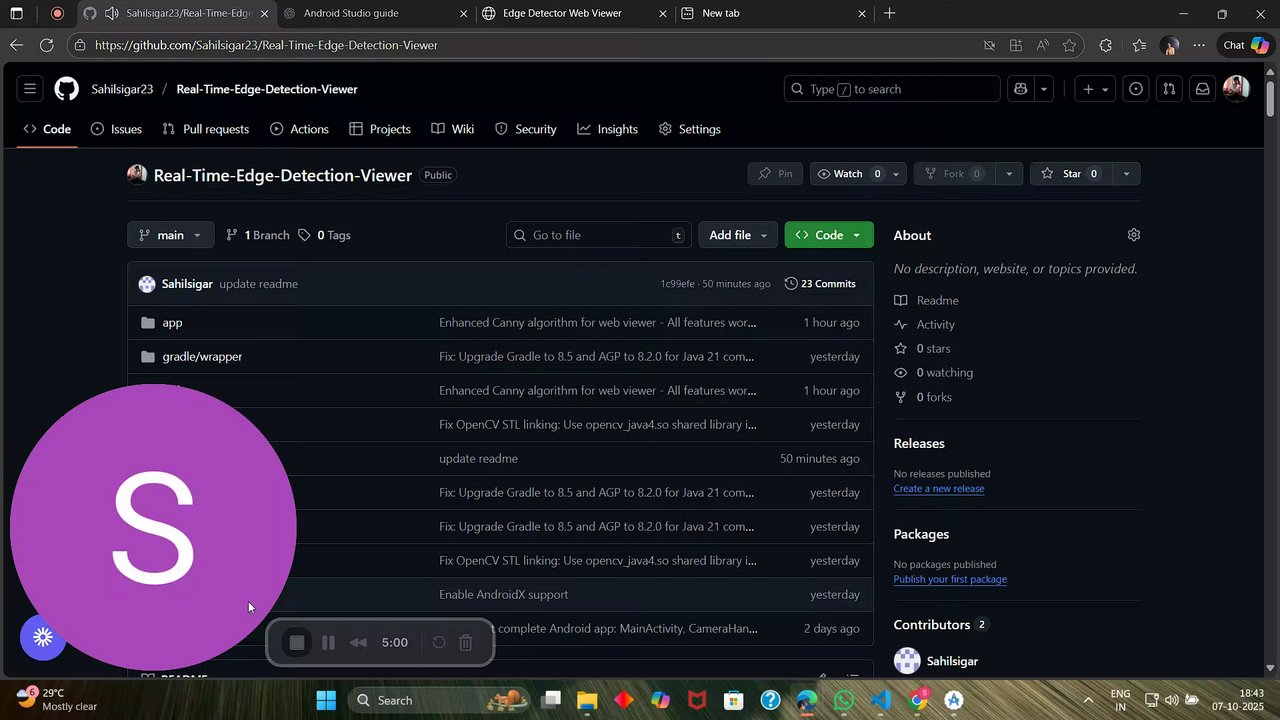
Task: Open the Issues shortcut icon in header
Action: (x=1136, y=89)
